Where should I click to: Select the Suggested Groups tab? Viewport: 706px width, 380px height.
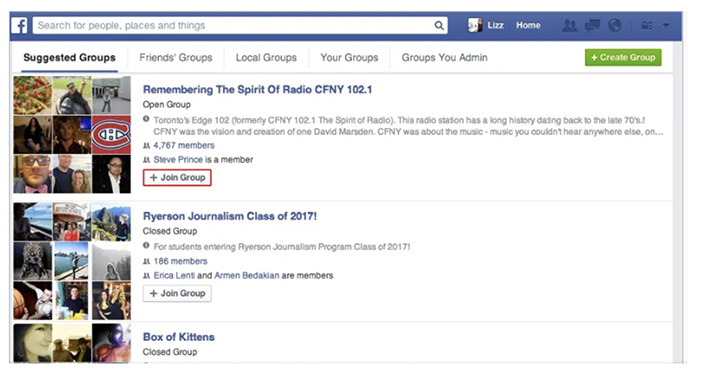(69, 58)
